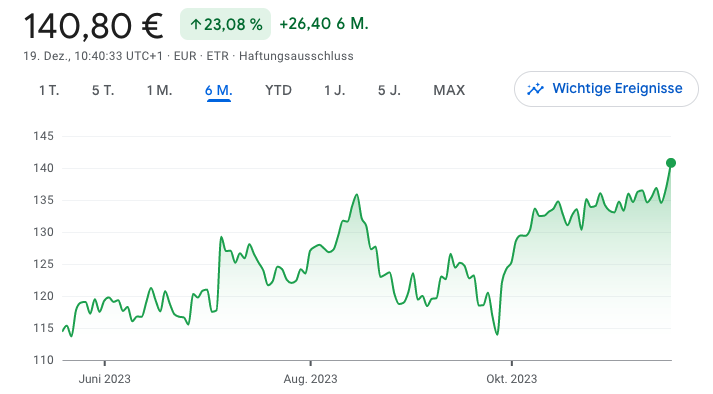
Task: Select the MAX time range
Action: click(449, 90)
